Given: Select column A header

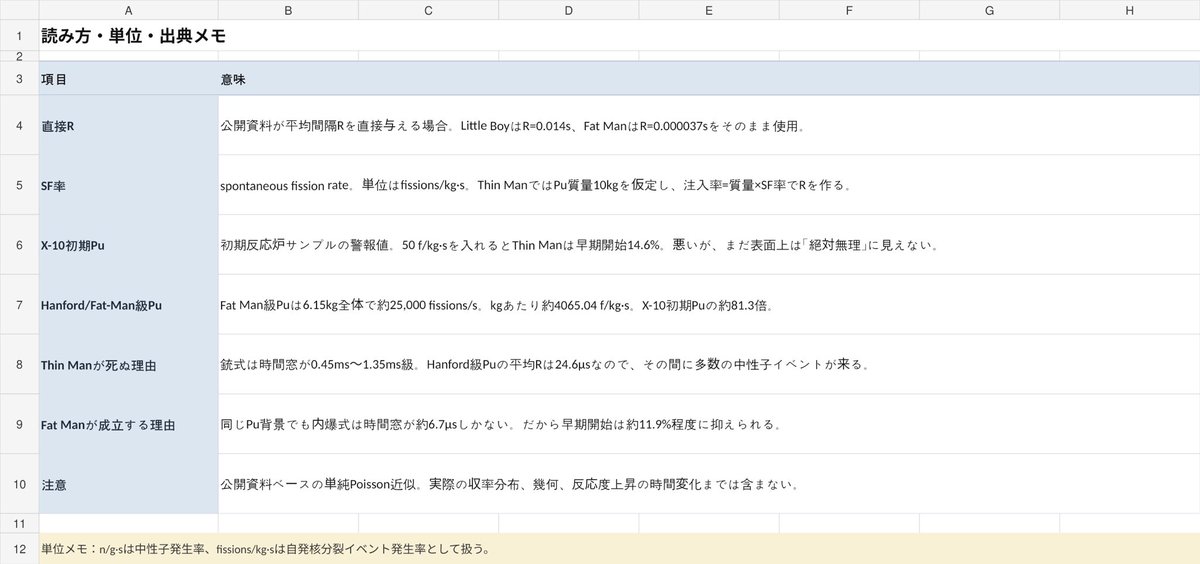Looking at the screenshot, I should coord(128,10).
